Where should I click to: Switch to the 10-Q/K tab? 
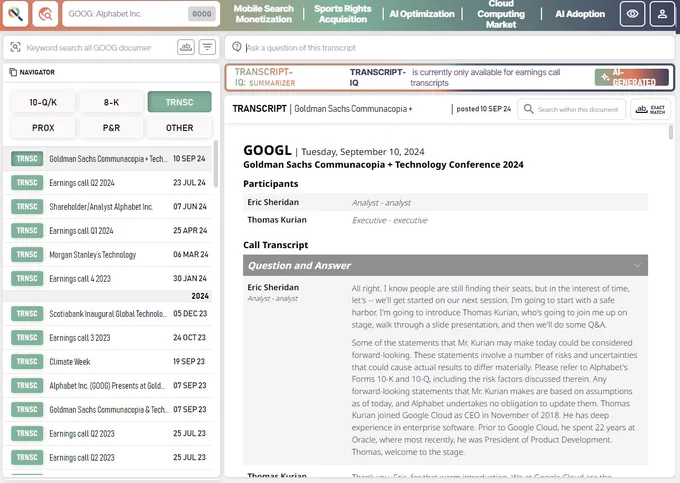click(x=43, y=102)
